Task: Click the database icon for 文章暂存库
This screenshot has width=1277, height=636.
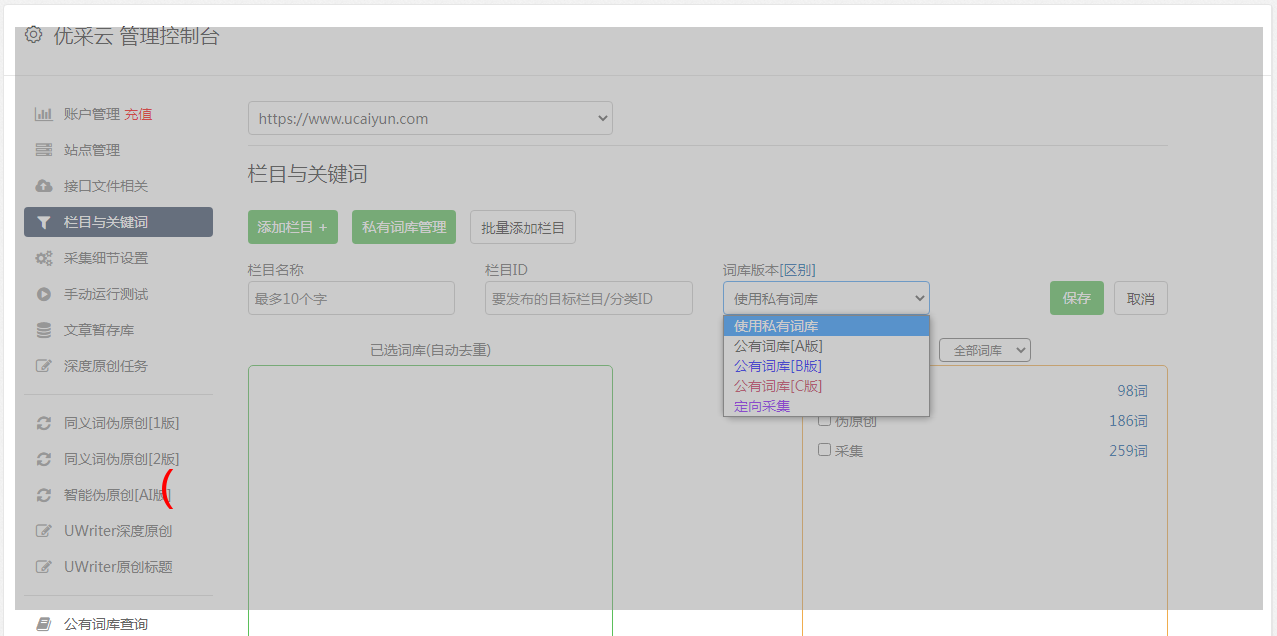Action: (43, 330)
